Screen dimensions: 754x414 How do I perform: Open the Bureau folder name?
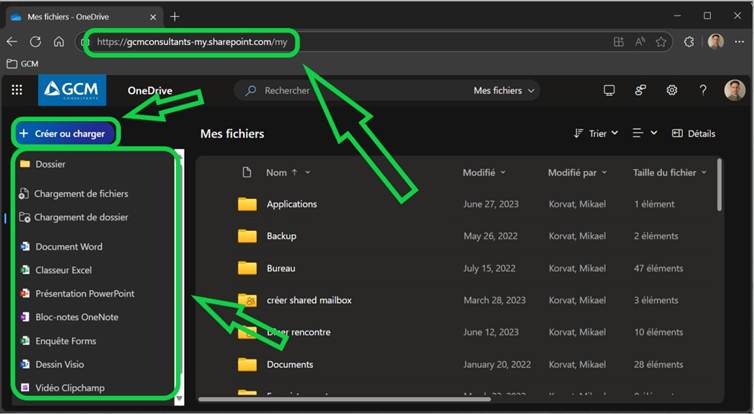[x=281, y=268]
